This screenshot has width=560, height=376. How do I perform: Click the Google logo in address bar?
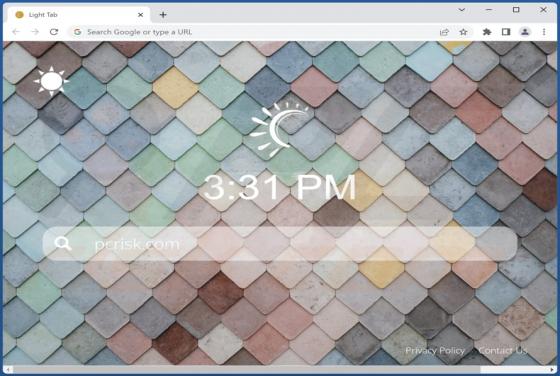tap(77, 32)
